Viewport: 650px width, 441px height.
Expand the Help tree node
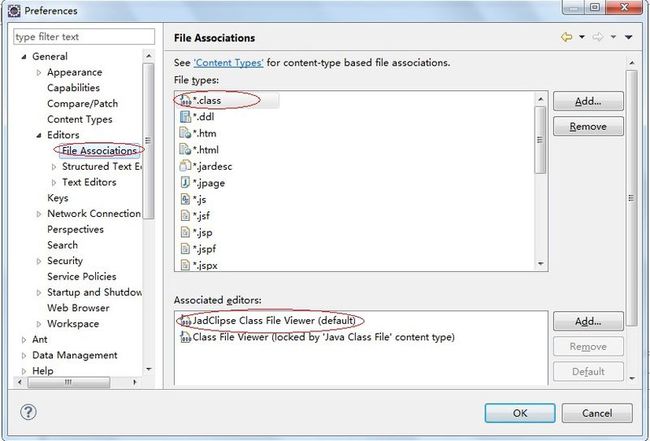[24, 371]
